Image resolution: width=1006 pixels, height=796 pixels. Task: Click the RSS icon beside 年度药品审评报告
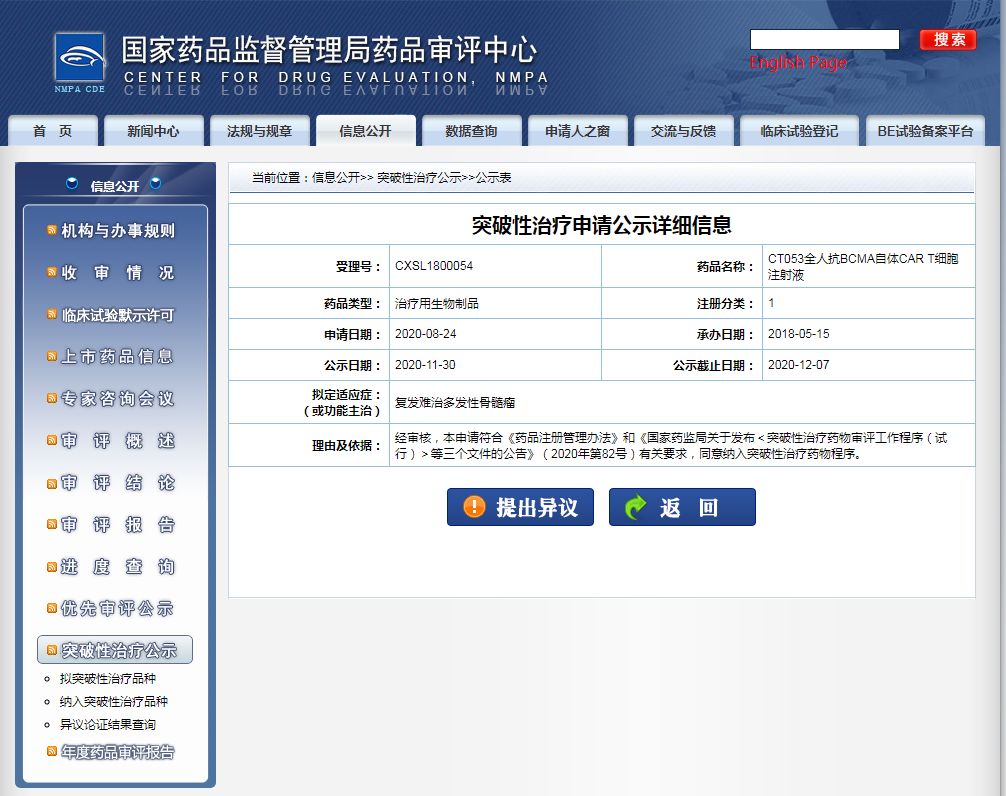[52, 751]
